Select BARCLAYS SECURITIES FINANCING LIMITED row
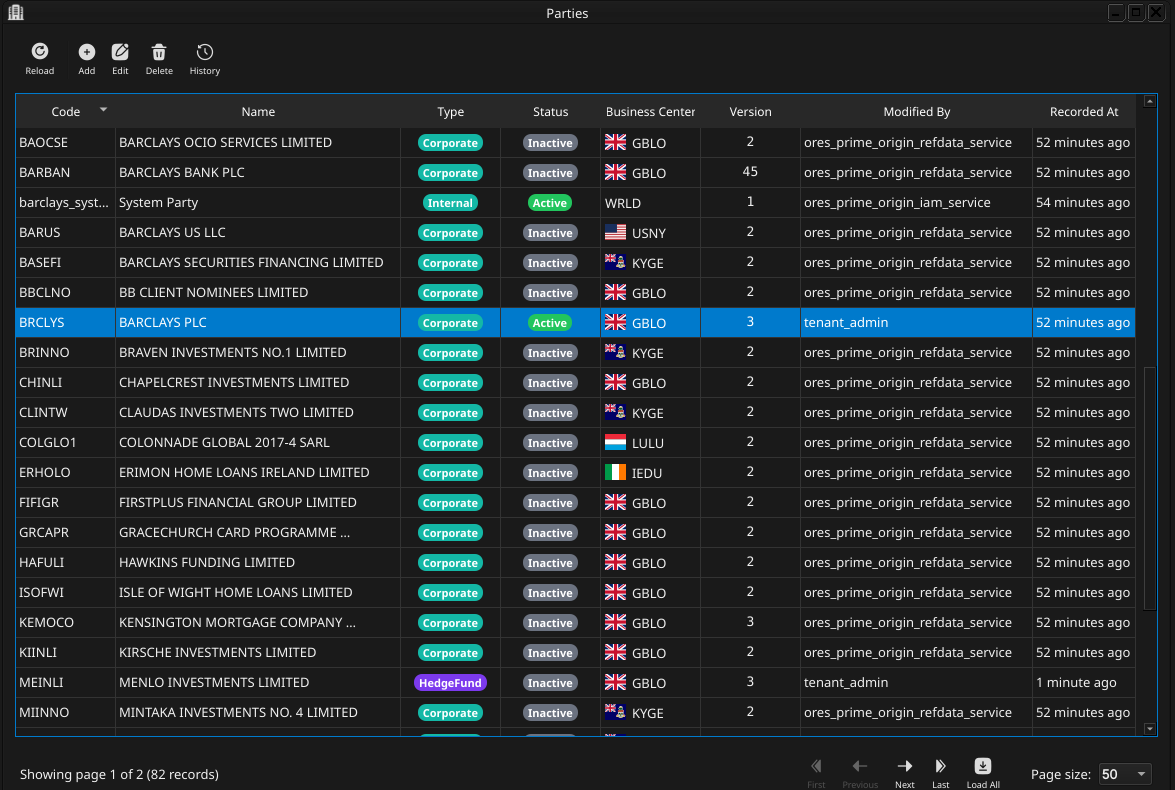This screenshot has width=1175, height=790. tap(576, 262)
